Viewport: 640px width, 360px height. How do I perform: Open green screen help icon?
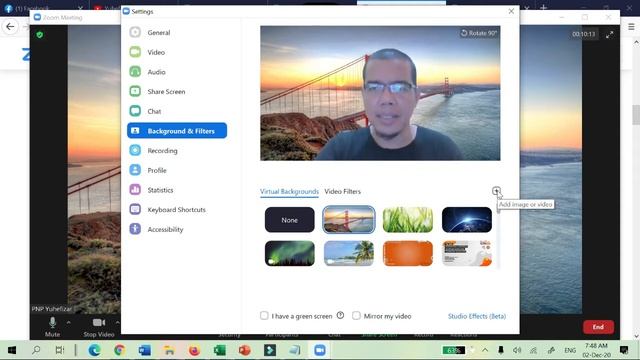(340, 315)
